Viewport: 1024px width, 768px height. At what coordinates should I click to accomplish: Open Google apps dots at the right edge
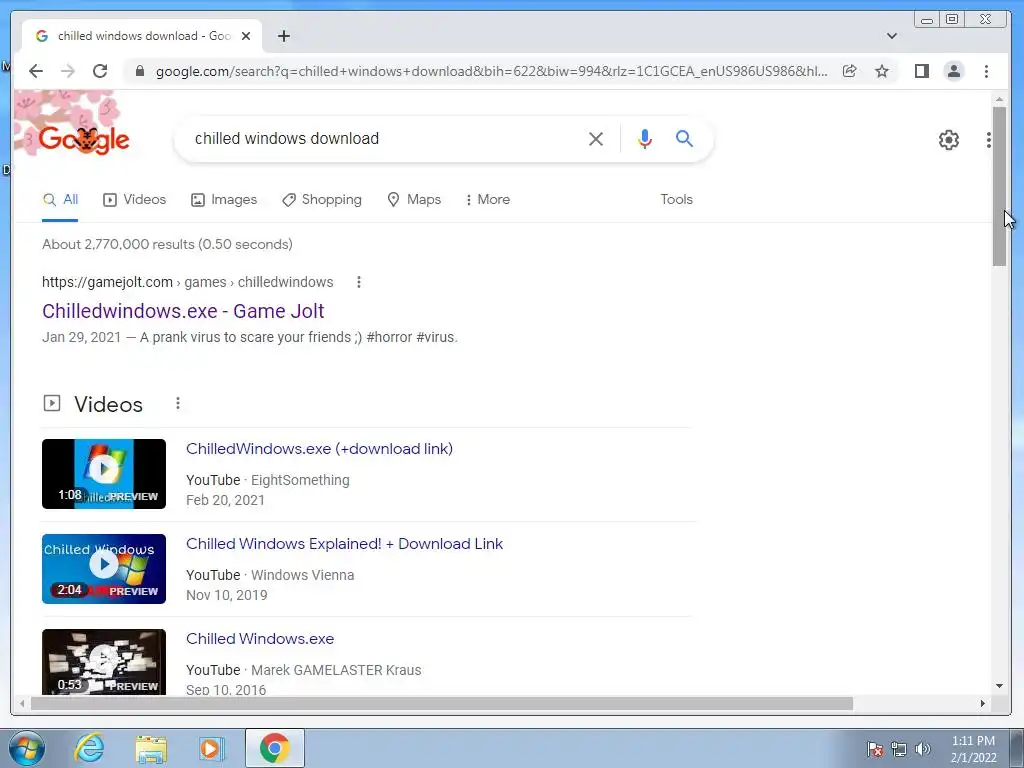pos(989,140)
